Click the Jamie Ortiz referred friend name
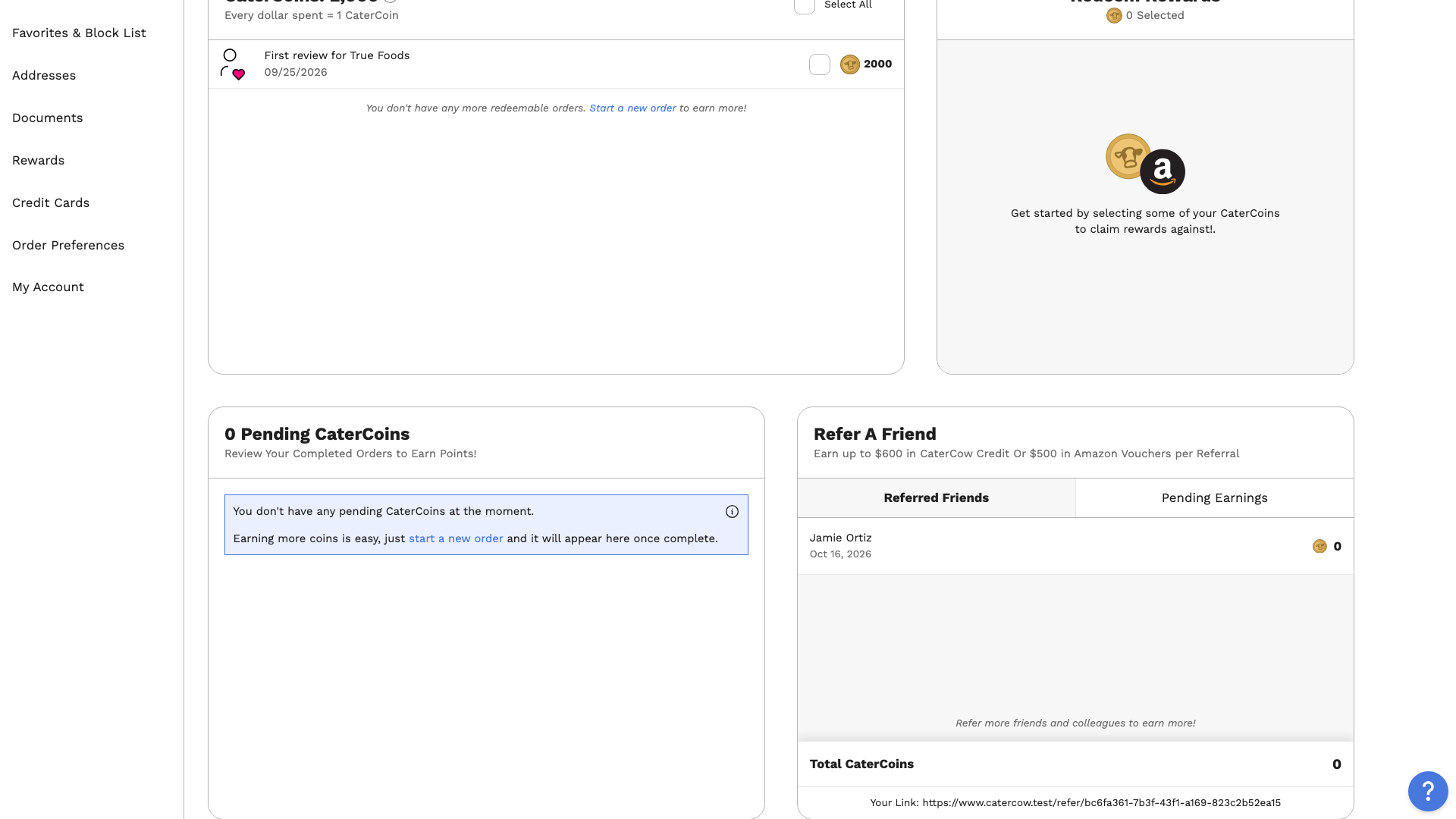1456x819 pixels. click(x=840, y=538)
